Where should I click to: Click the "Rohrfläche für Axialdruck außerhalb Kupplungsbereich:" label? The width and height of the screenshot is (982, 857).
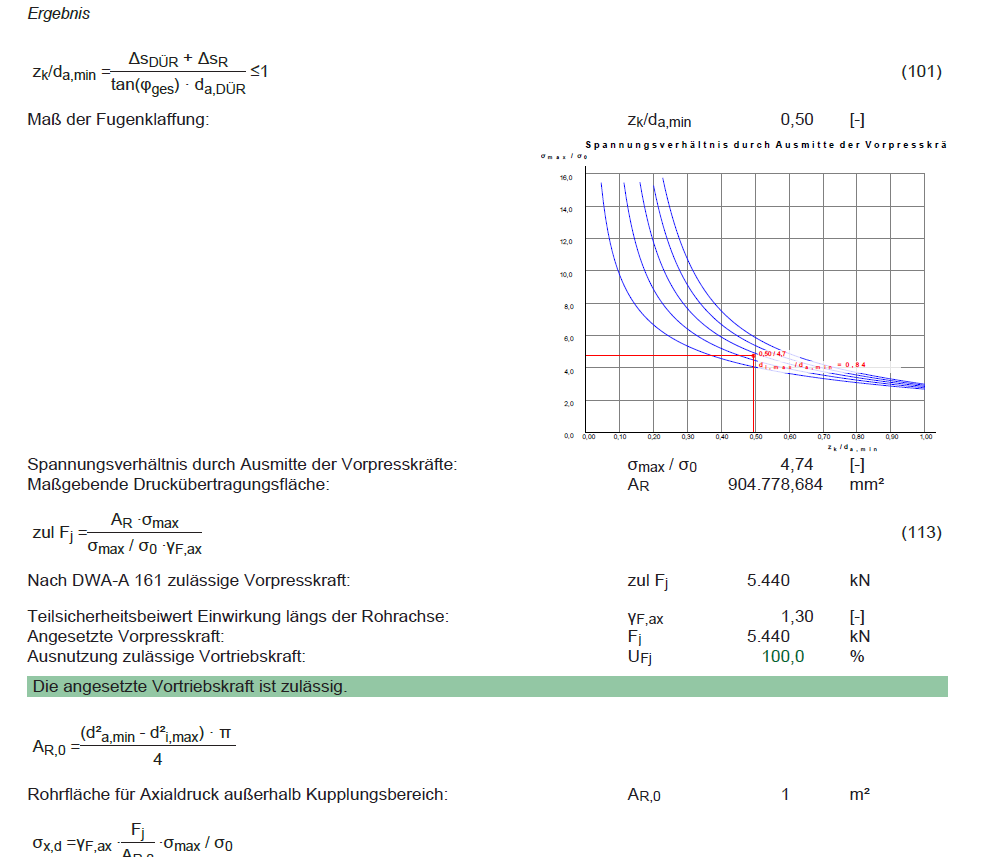(238, 795)
